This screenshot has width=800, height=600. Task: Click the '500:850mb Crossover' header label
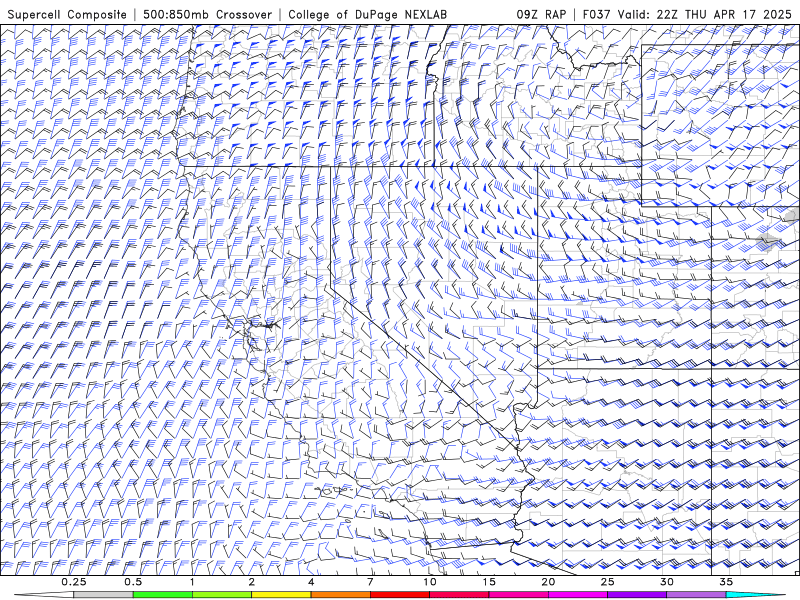pyautogui.click(x=207, y=15)
